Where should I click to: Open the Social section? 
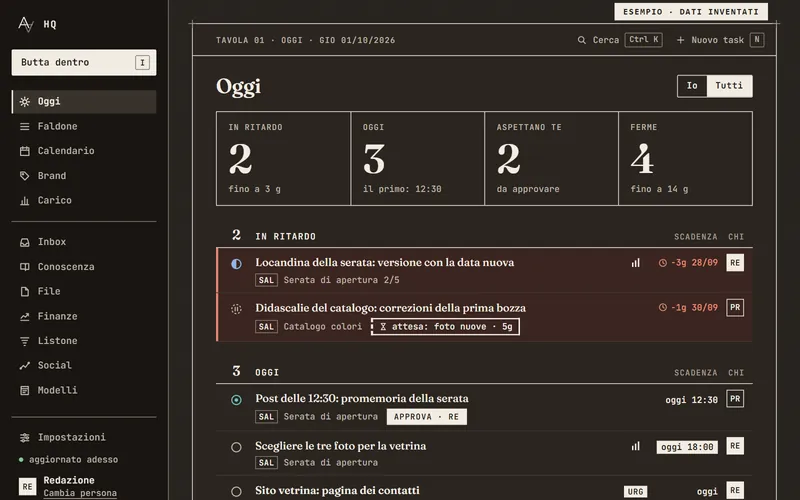[x=84, y=365]
